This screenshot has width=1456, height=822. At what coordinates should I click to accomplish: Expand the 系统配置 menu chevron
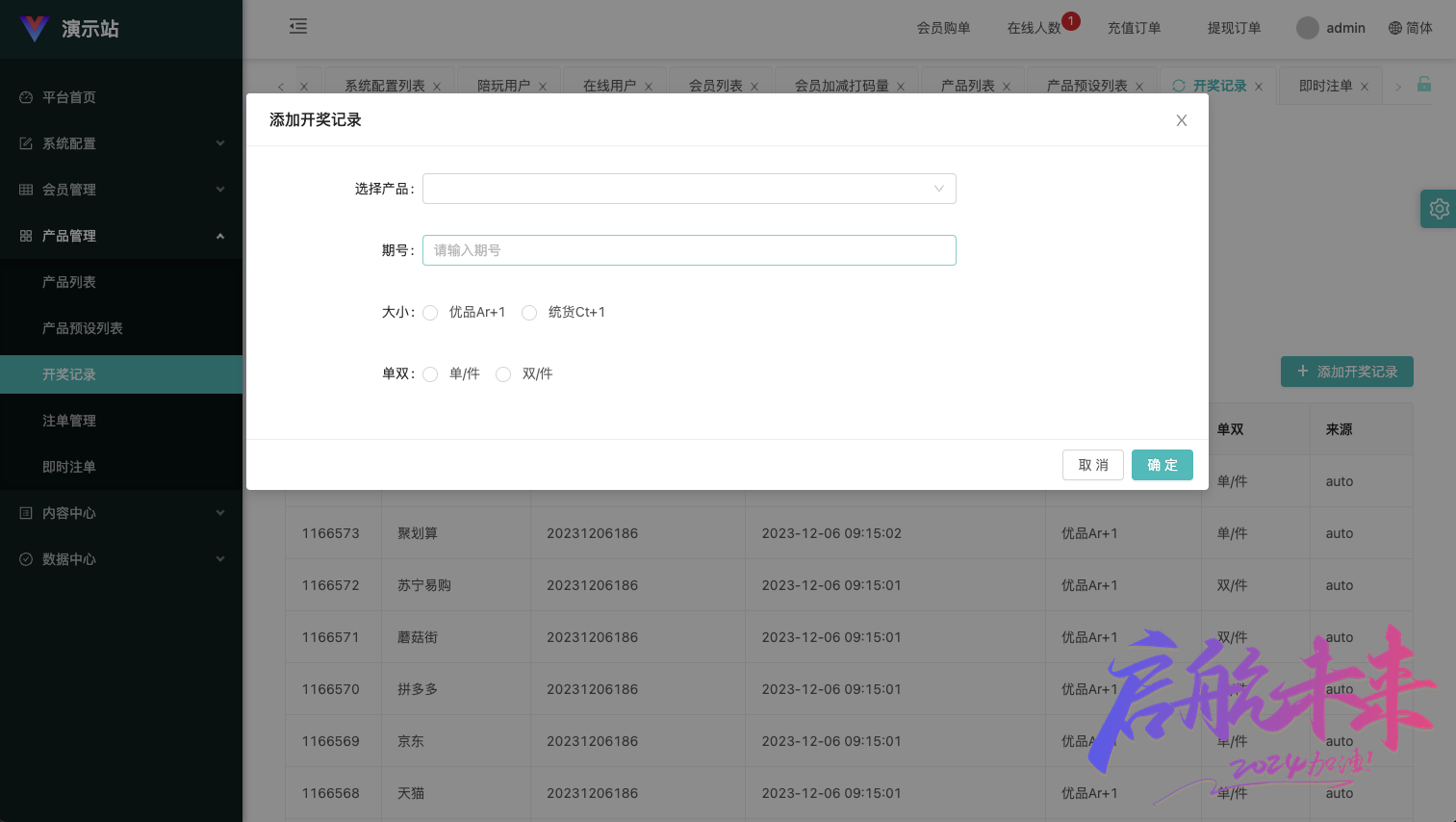click(220, 143)
